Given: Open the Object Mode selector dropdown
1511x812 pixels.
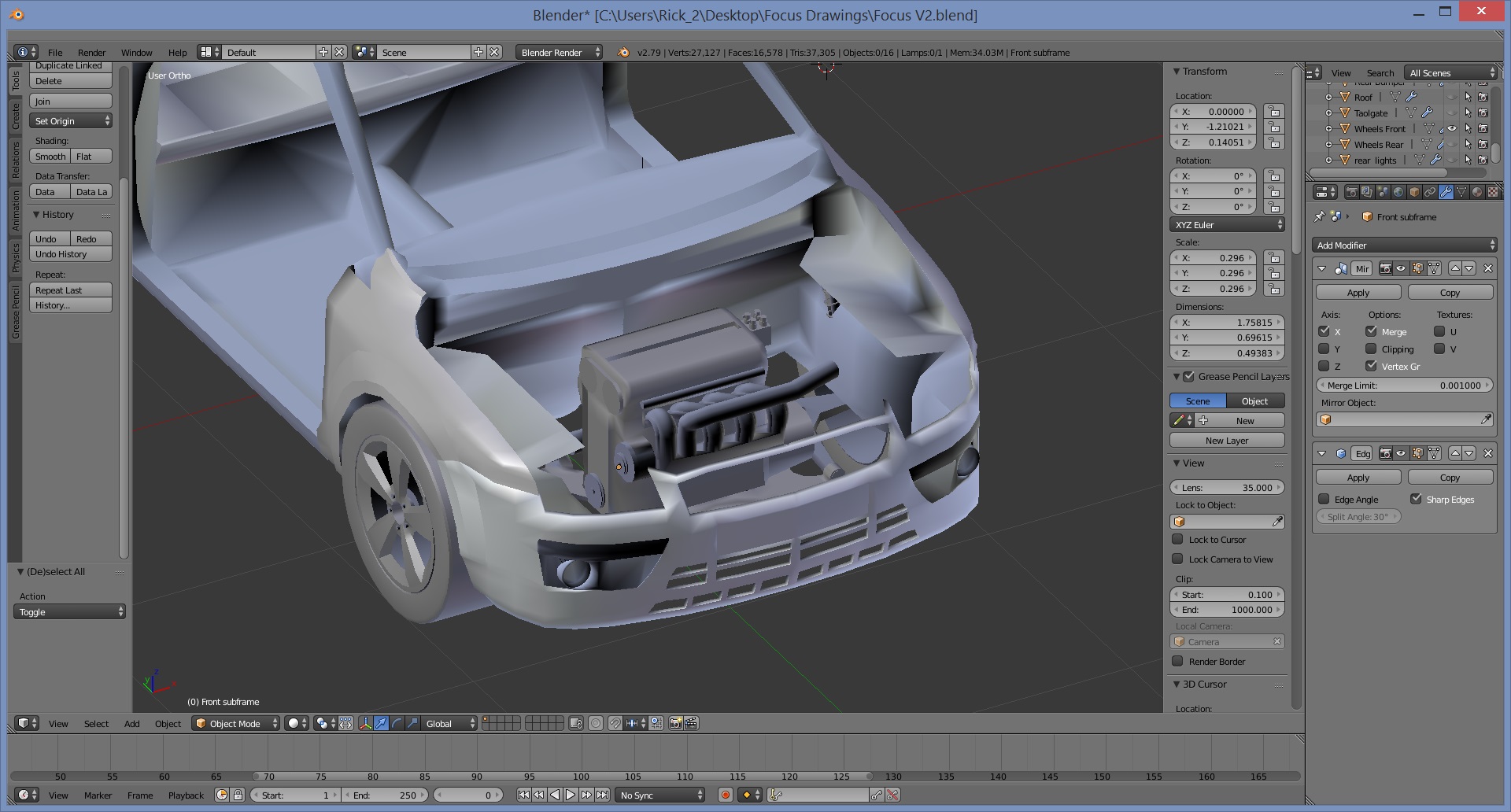Looking at the screenshot, I should pos(236,723).
